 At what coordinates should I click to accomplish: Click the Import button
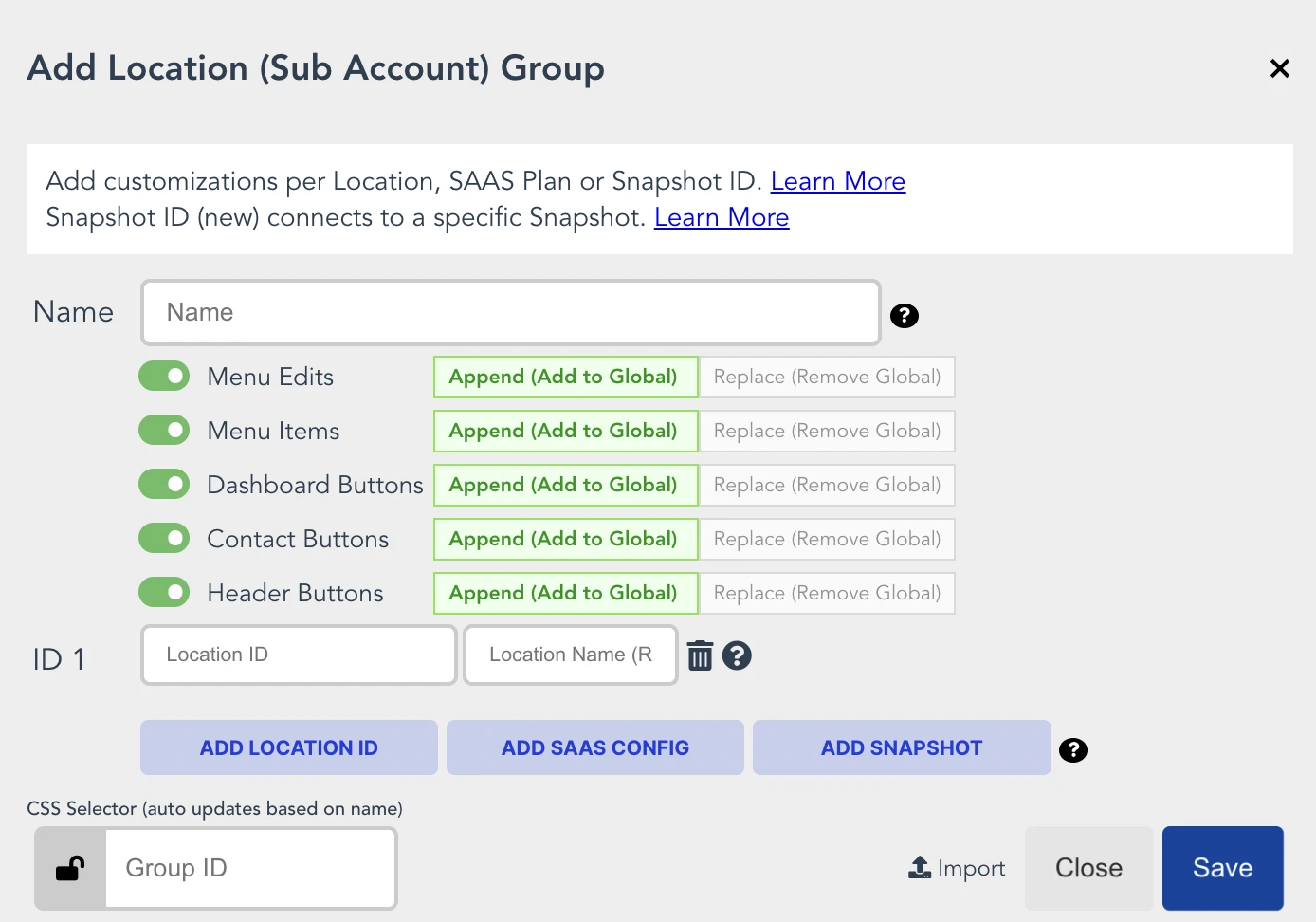pos(957,868)
